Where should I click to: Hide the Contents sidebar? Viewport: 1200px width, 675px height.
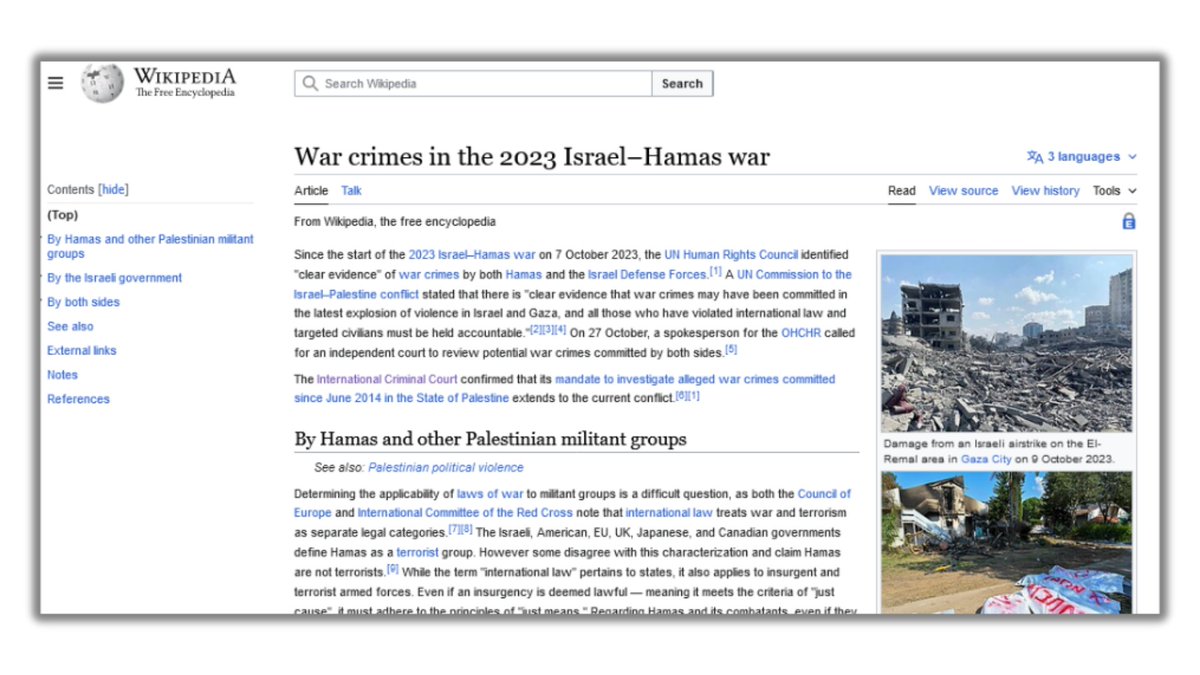114,190
